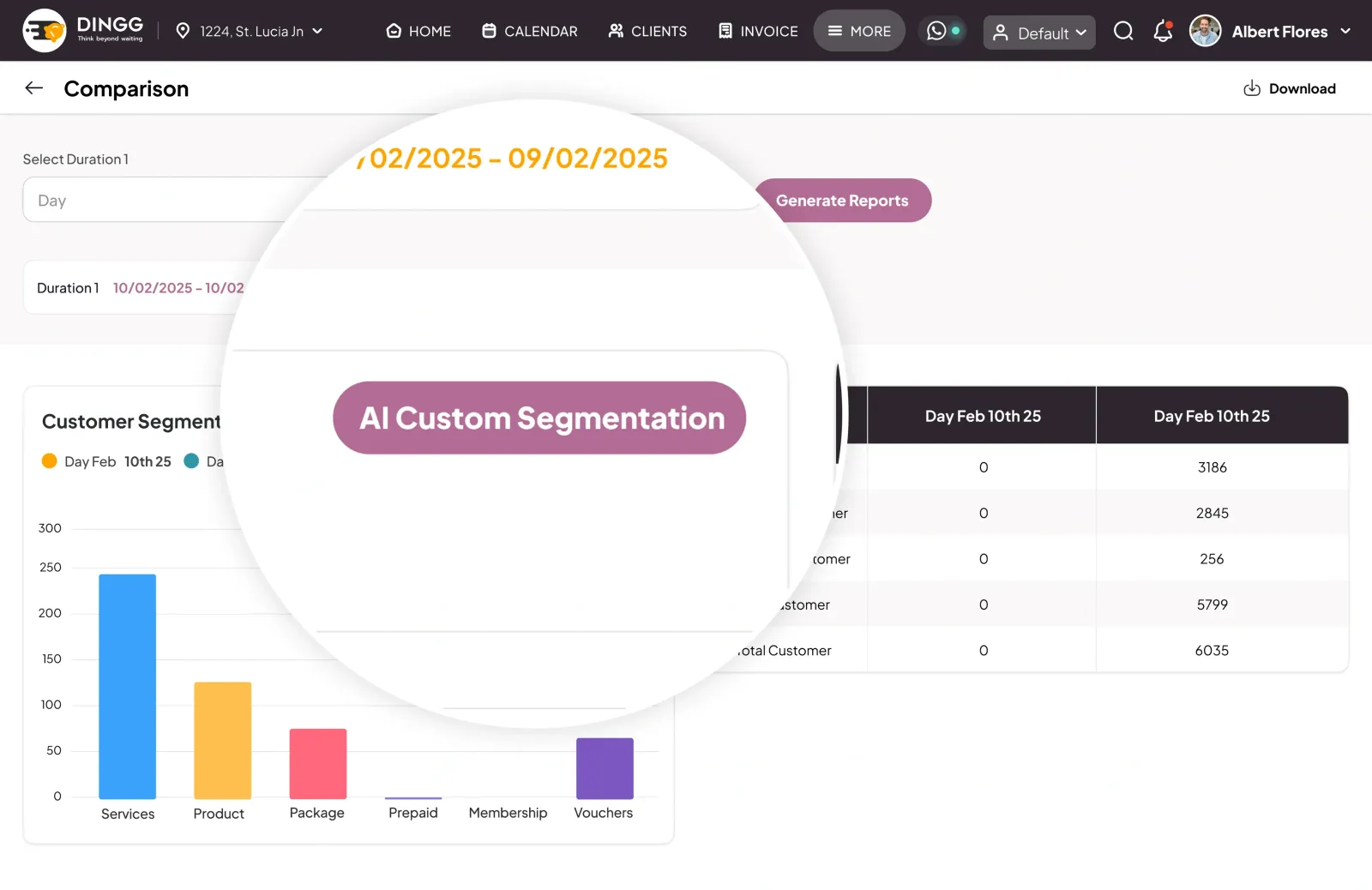Click the table value 3186
Image resolution: width=1372 pixels, height=890 pixels.
point(1212,467)
